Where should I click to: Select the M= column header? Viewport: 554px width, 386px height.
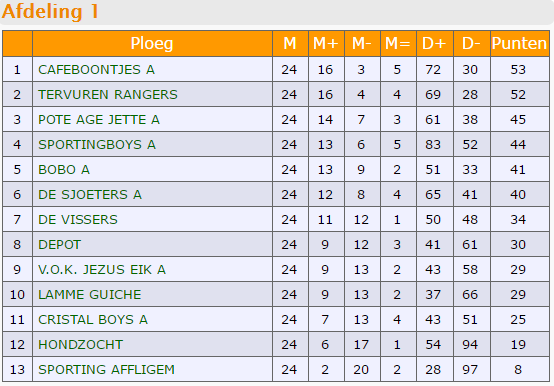(398, 44)
